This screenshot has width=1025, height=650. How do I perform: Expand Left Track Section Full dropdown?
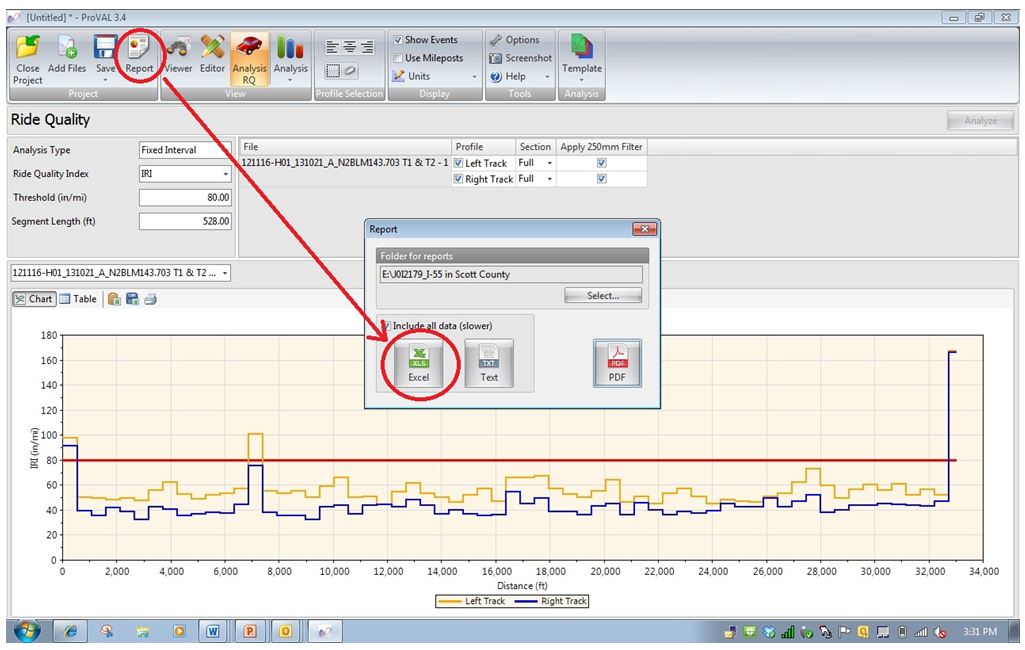pyautogui.click(x=550, y=163)
